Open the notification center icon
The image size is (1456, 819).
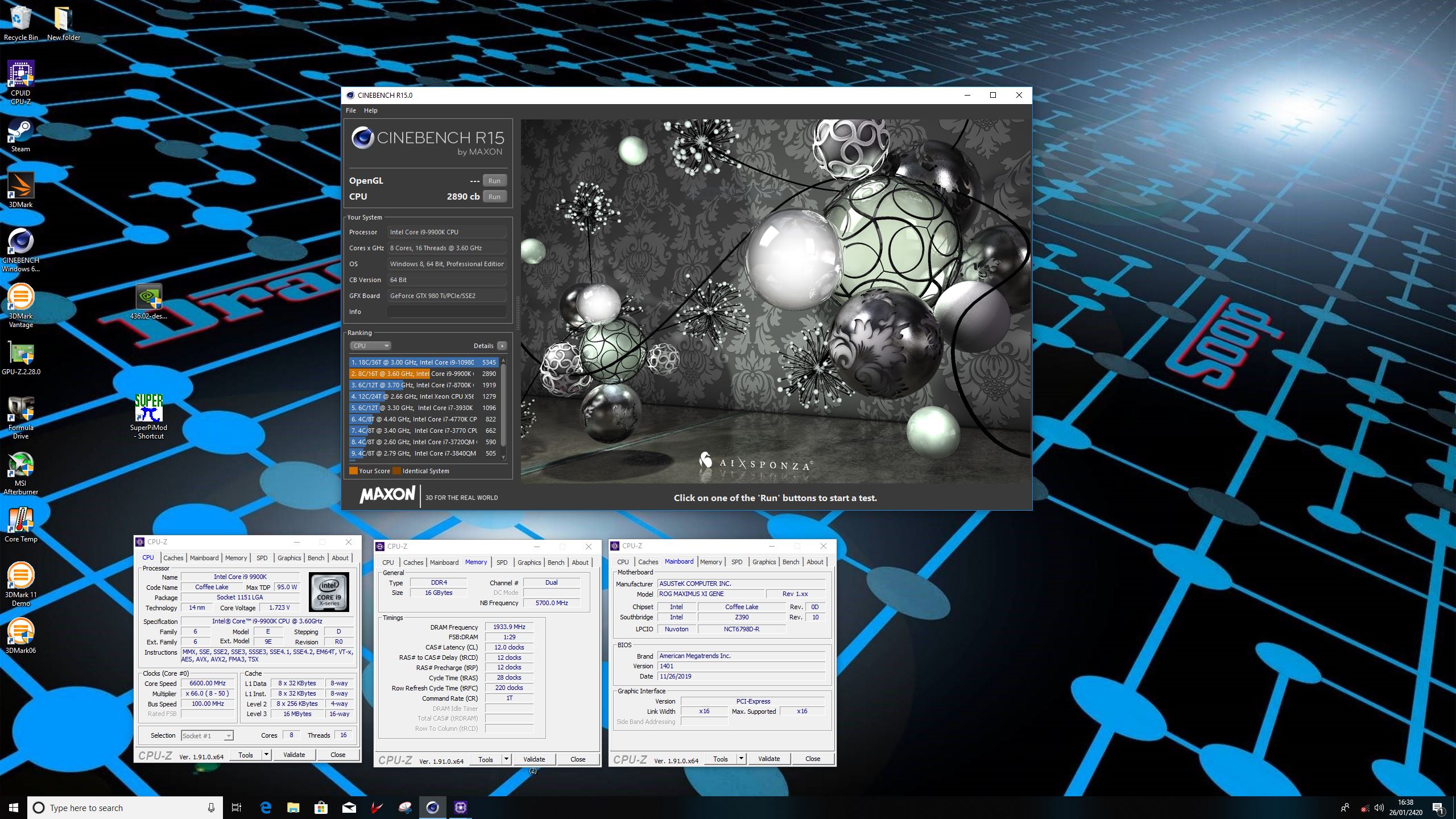1438,808
